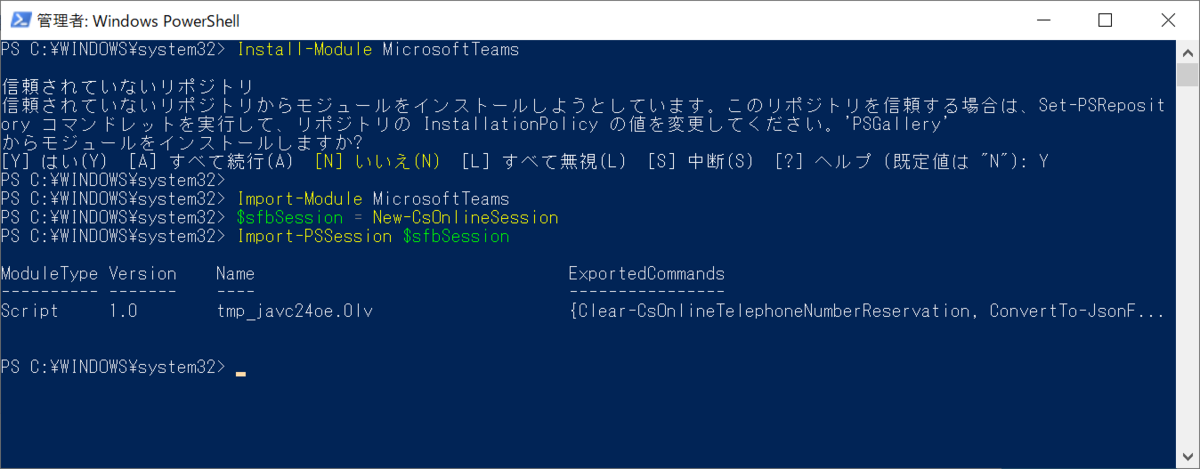Image resolution: width=1200 pixels, height=469 pixels.
Task: Click the '[N] いいえ(N)' option text
Action: pyautogui.click(x=377, y=161)
